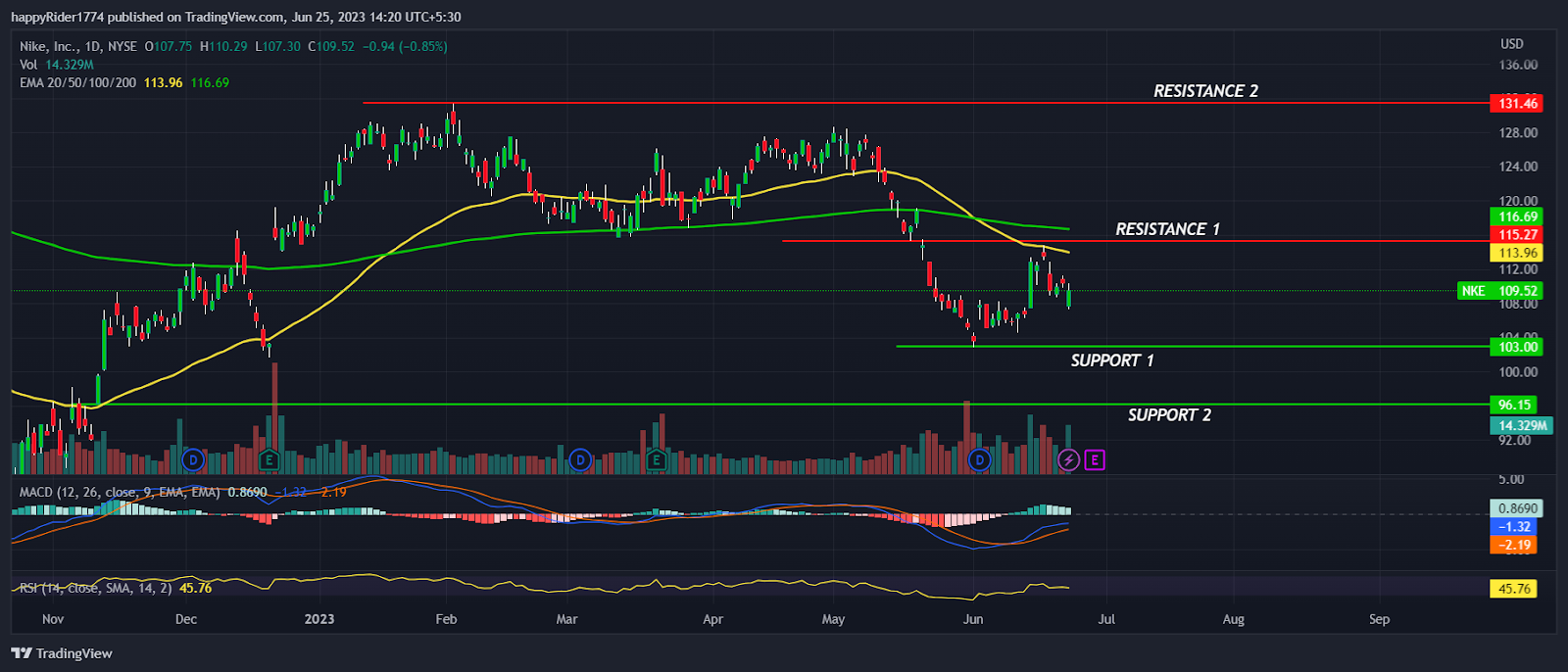Click the 1D interval in legend
The image size is (1568, 672).
point(92,46)
